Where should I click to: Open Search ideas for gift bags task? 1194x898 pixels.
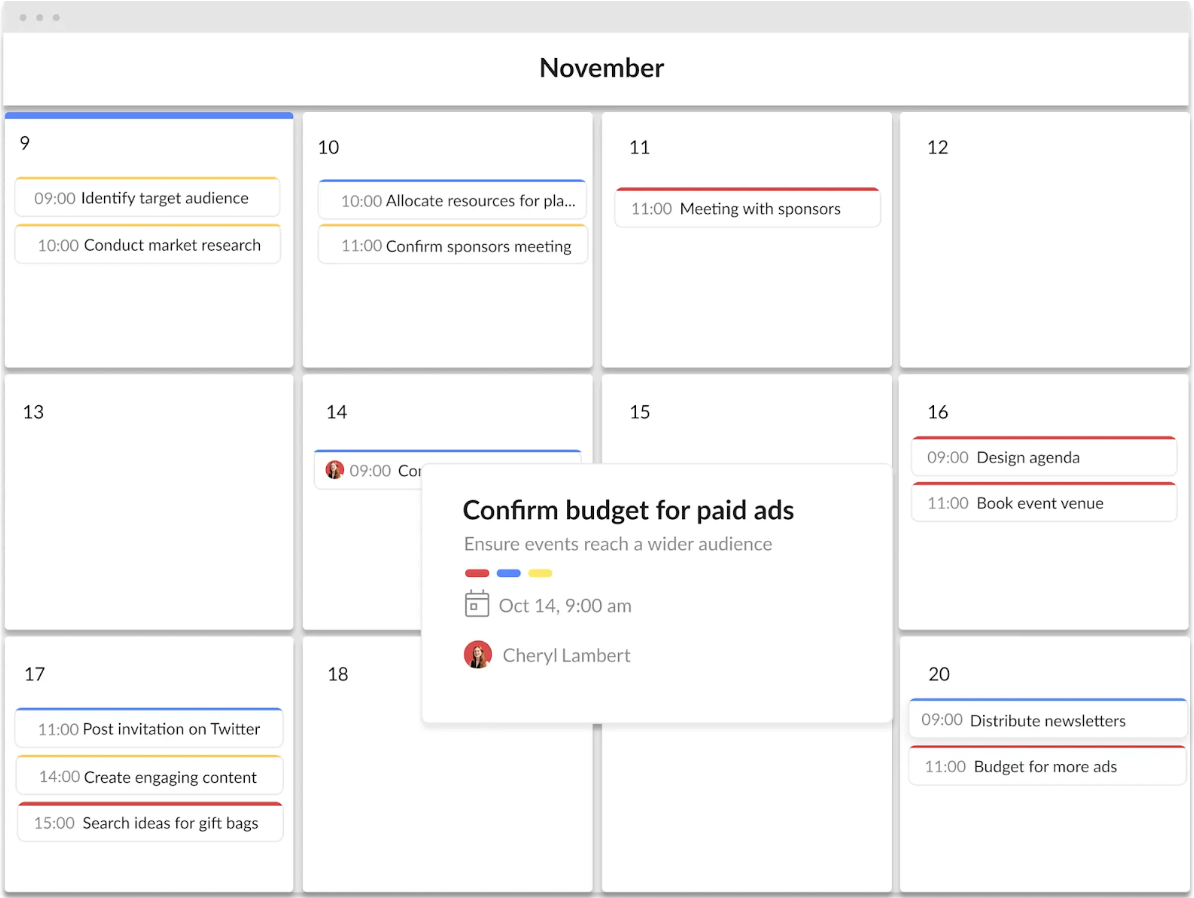click(x=148, y=823)
